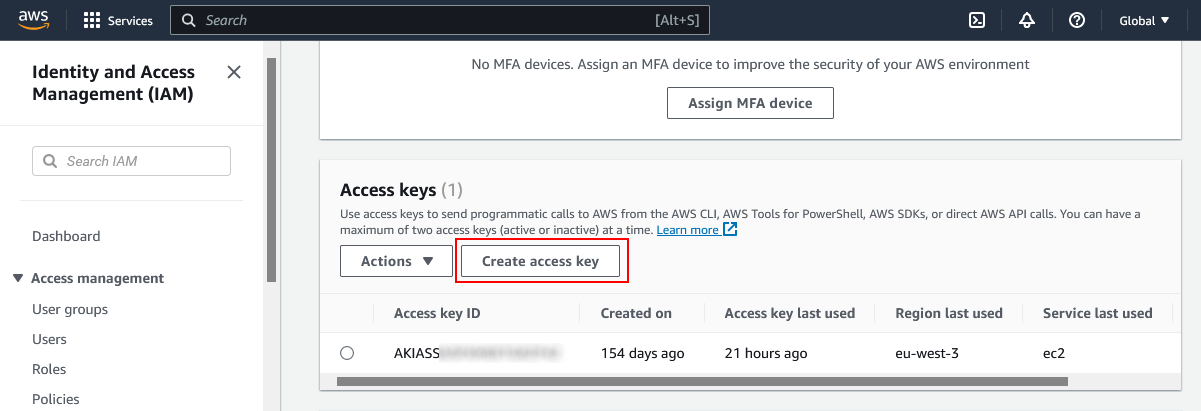Screen dimensions: 1201x411
Task: Click the Access key last used header
Action: click(790, 313)
